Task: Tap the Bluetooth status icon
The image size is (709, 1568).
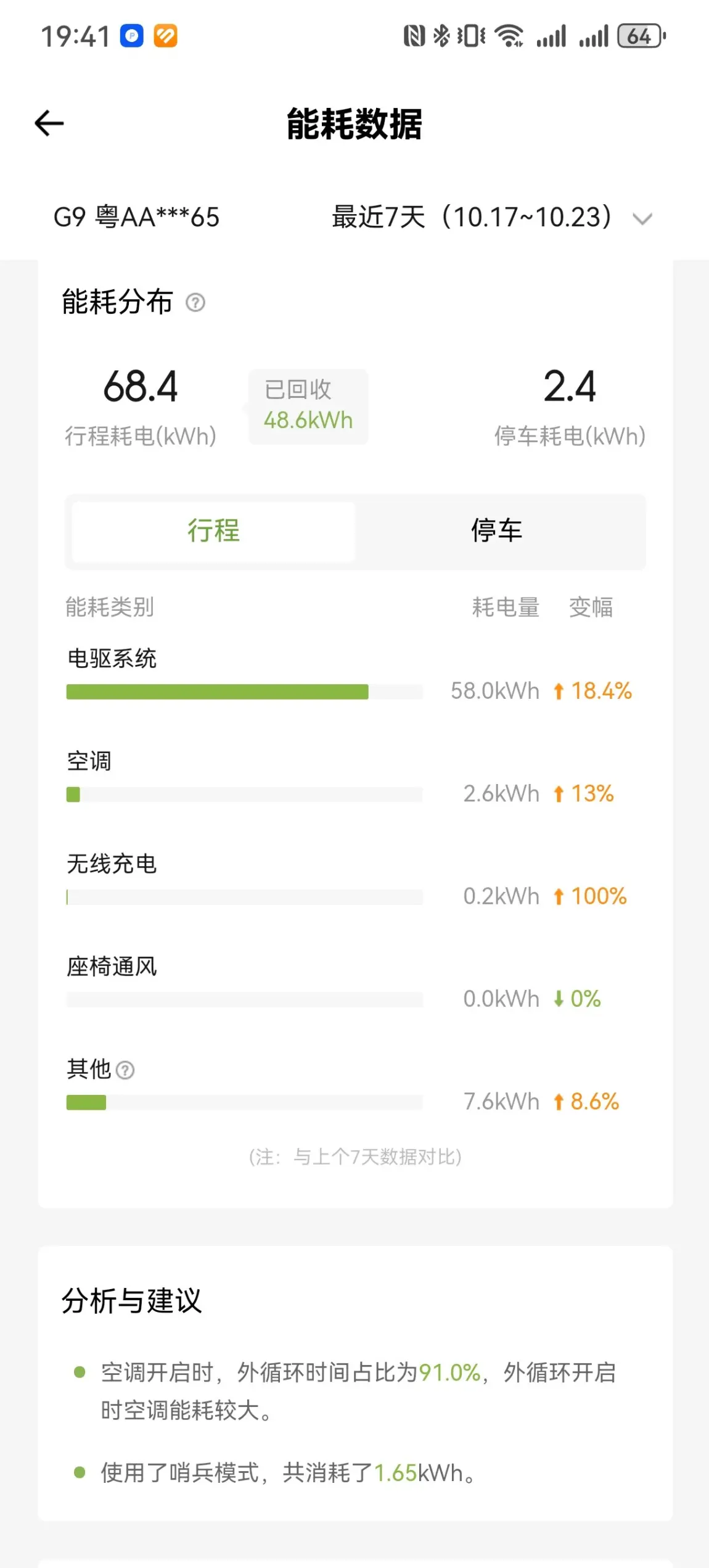Action: tap(441, 36)
